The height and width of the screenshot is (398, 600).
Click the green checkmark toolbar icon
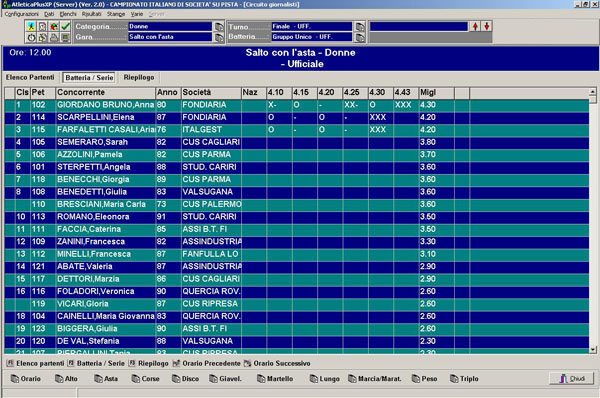[65, 26]
